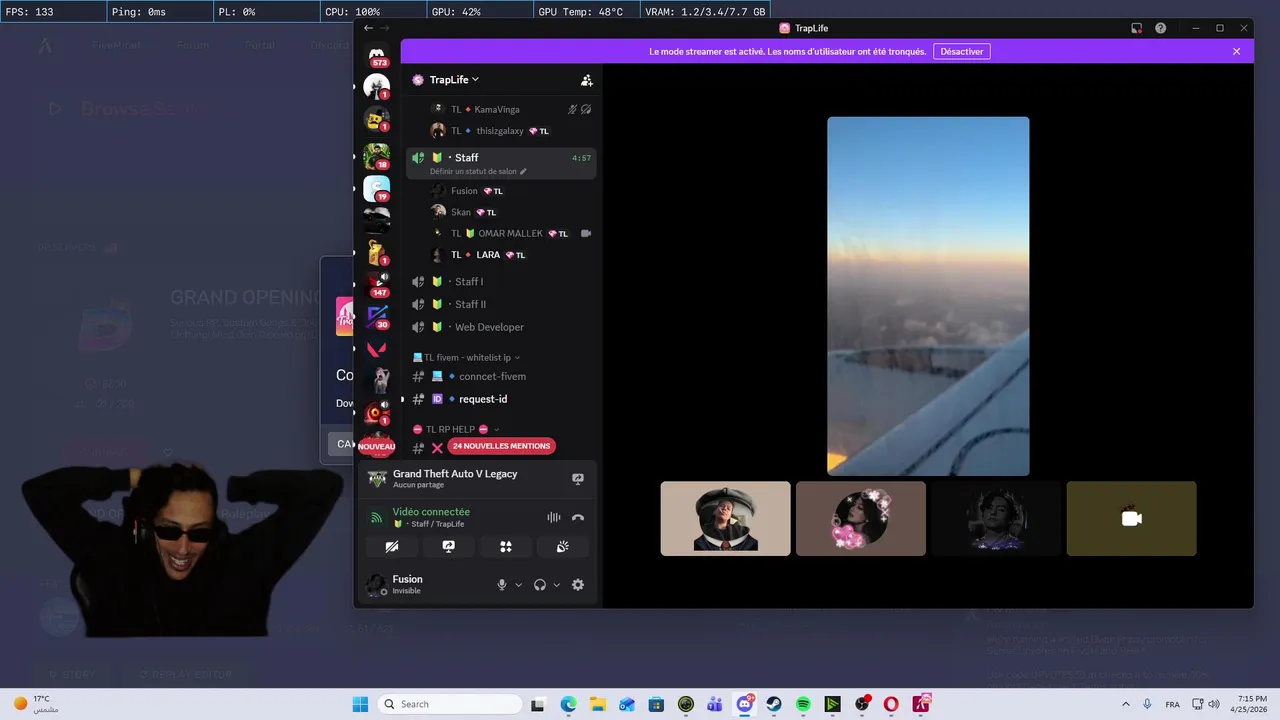
Task: Open Opera browser from the taskbar
Action: [x=891, y=704]
